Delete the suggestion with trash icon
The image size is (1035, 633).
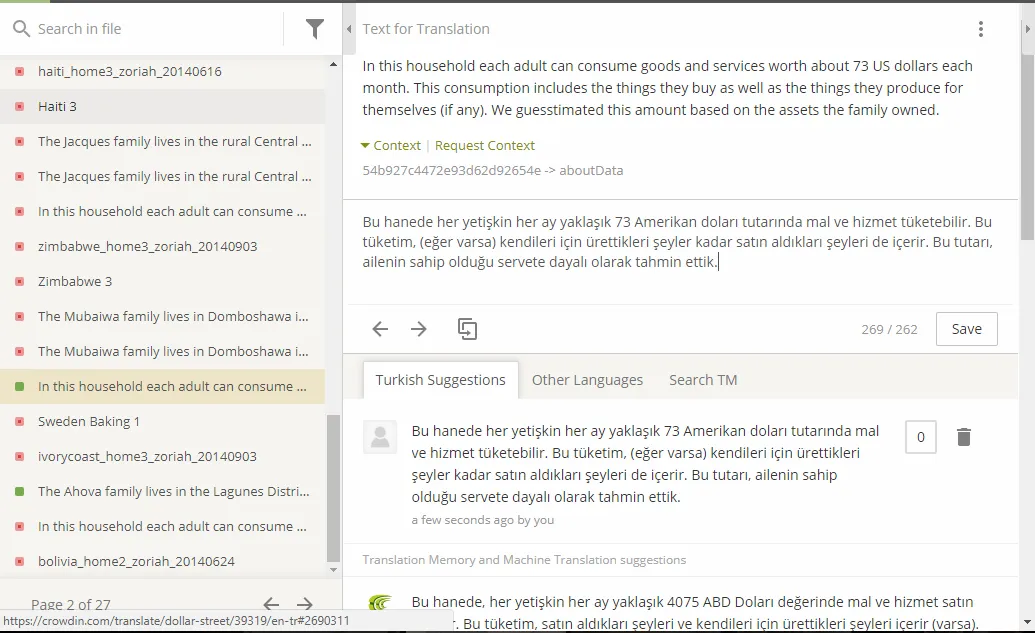pyautogui.click(x=964, y=437)
